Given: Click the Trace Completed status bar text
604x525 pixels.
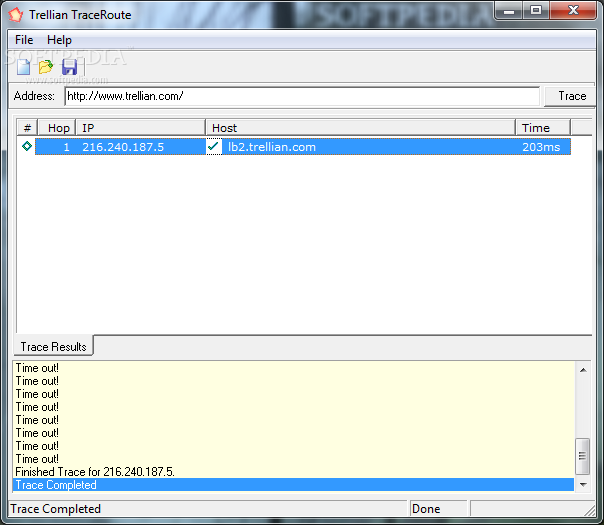Looking at the screenshot, I should coord(55,509).
